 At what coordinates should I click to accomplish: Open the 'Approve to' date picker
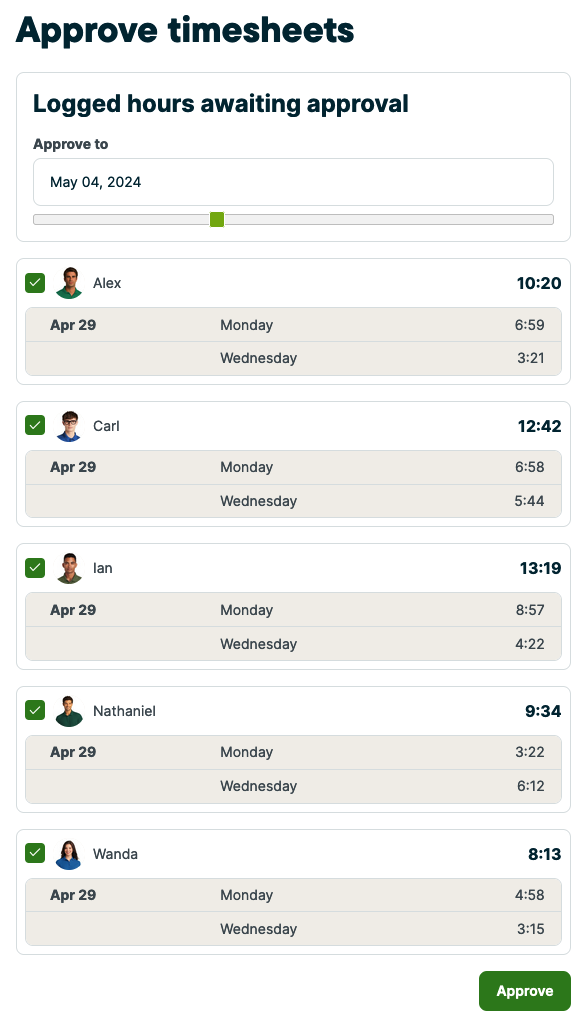[293, 182]
